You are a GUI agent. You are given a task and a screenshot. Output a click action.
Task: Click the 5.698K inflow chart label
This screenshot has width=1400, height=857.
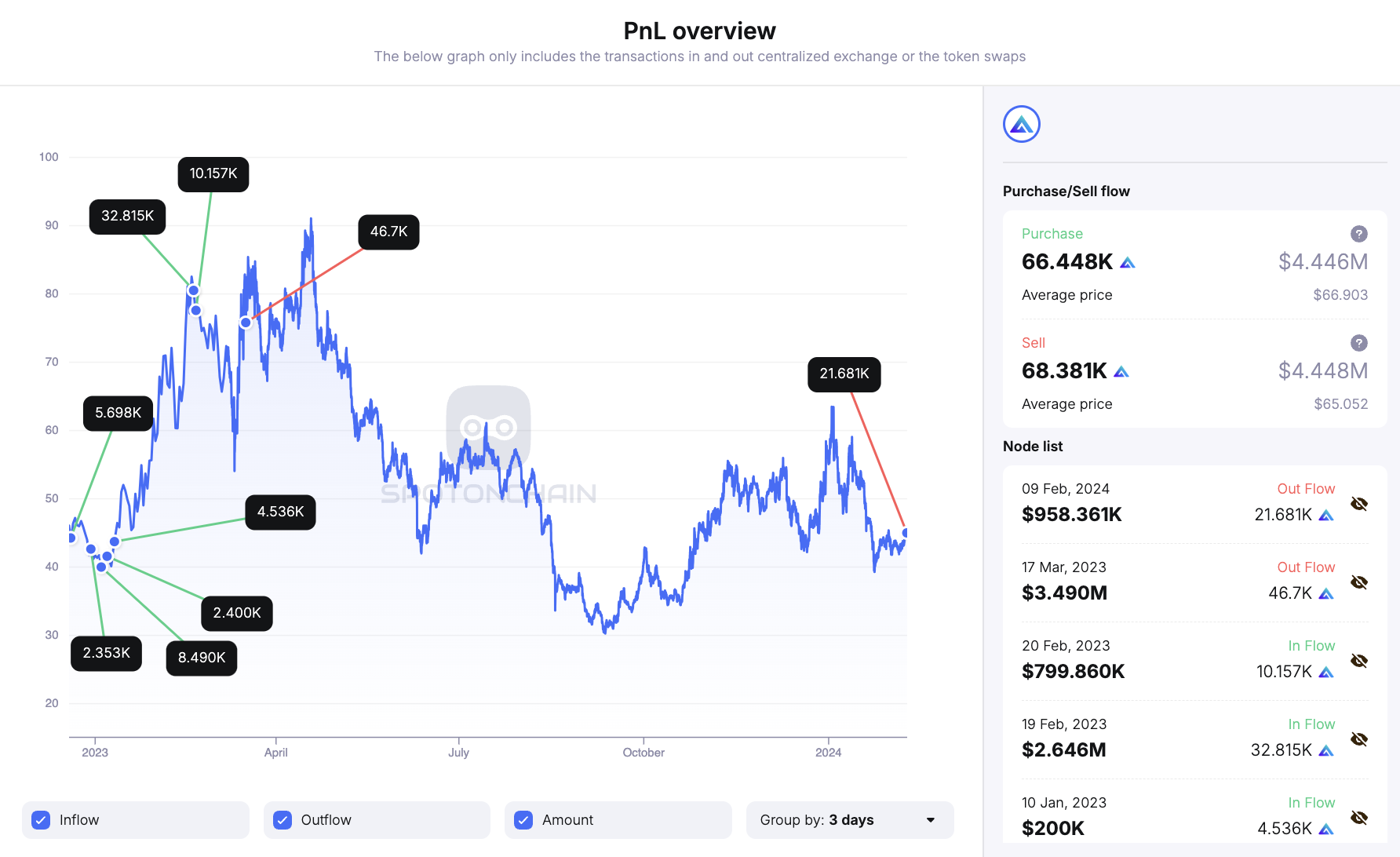tap(118, 414)
